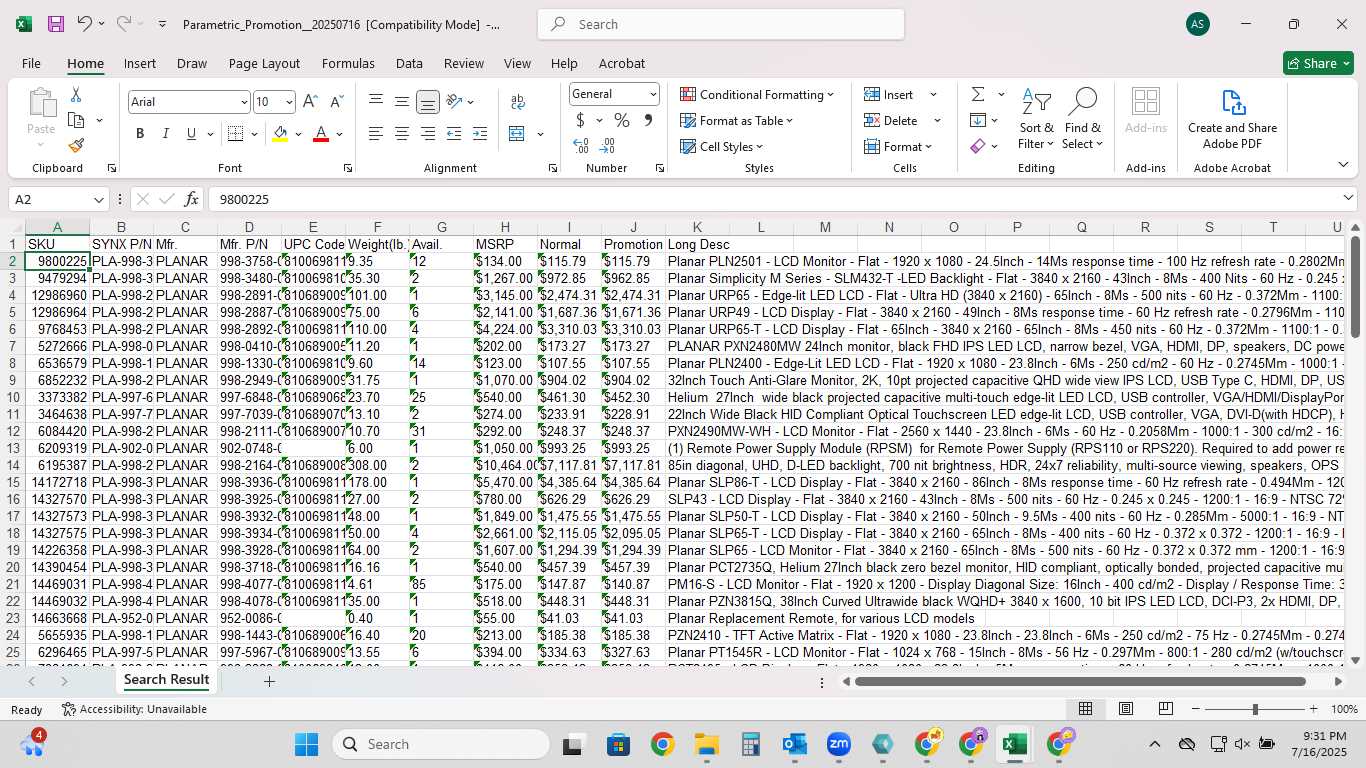Image resolution: width=1366 pixels, height=768 pixels.
Task: Click the zoom slider handle
Action: 1255,709
